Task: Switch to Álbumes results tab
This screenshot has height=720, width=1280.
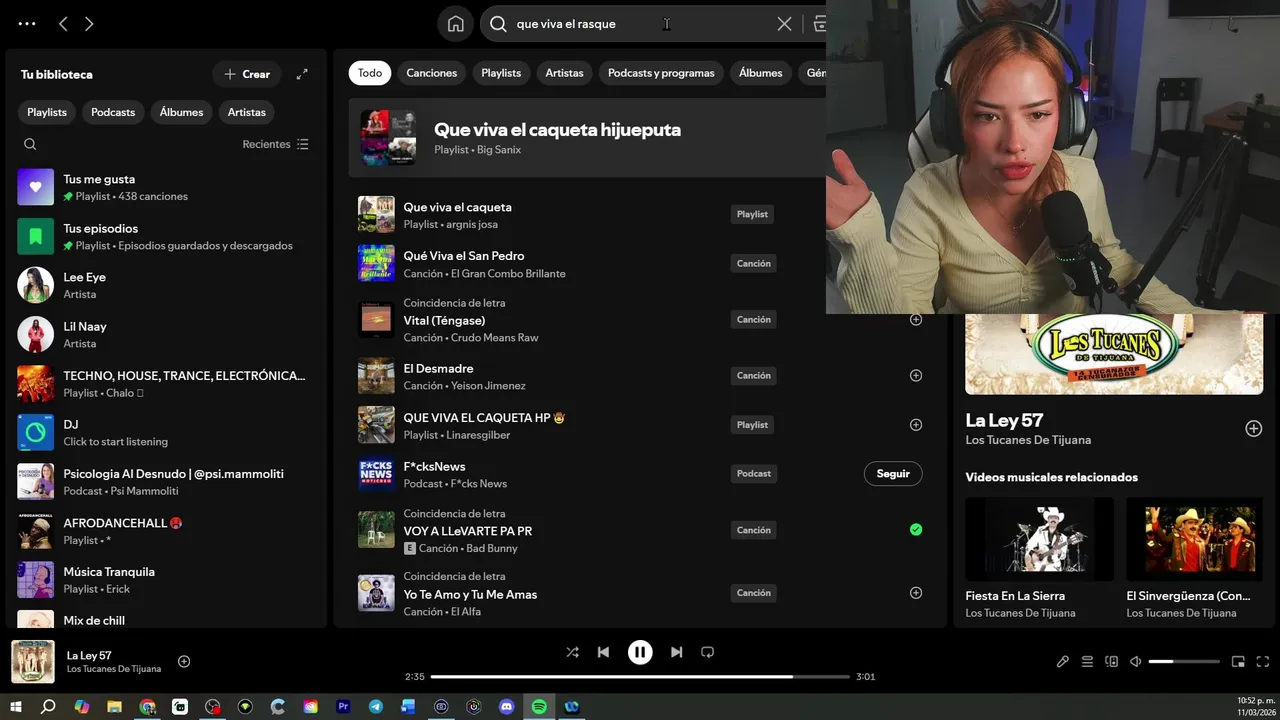Action: coord(761,73)
